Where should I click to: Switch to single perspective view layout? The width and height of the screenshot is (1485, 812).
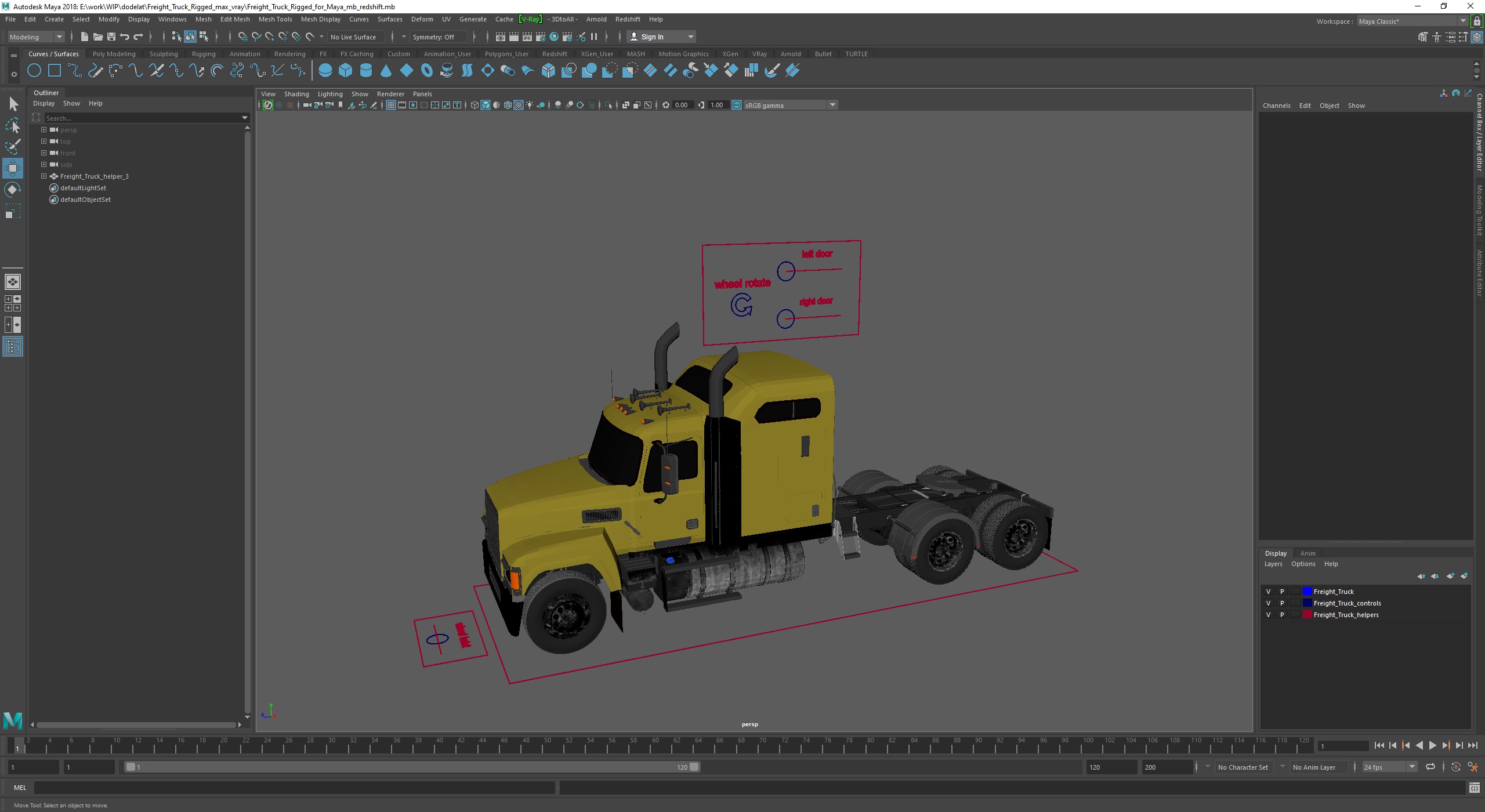tap(13, 282)
